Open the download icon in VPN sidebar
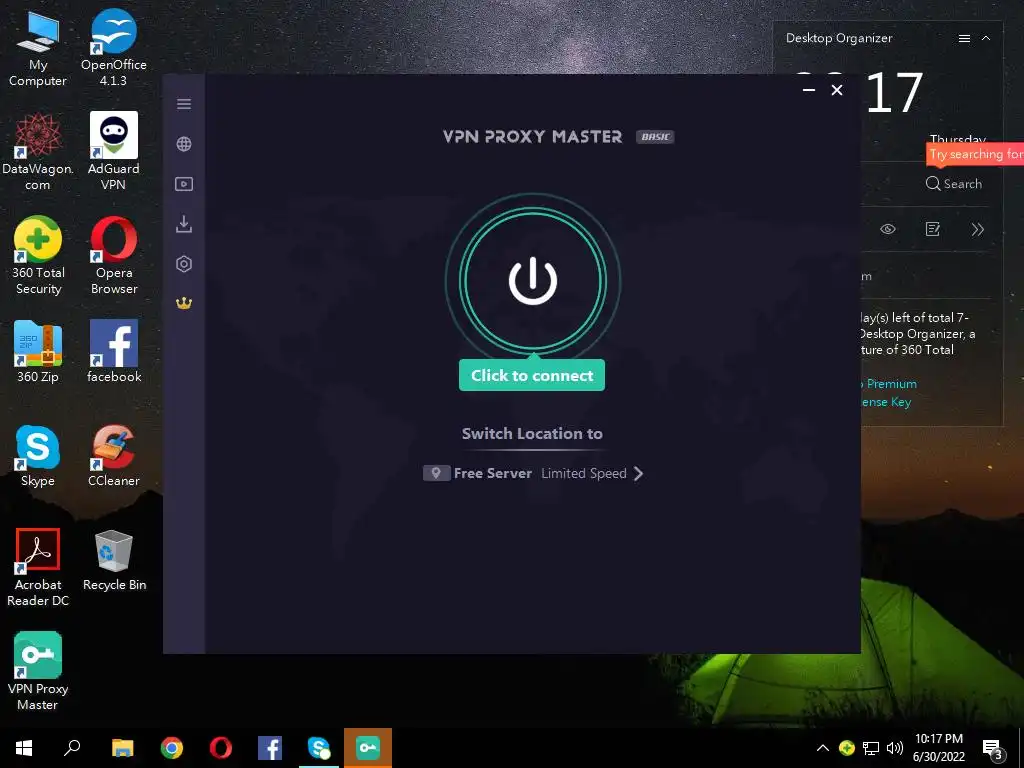1024x768 pixels. pyautogui.click(x=184, y=224)
